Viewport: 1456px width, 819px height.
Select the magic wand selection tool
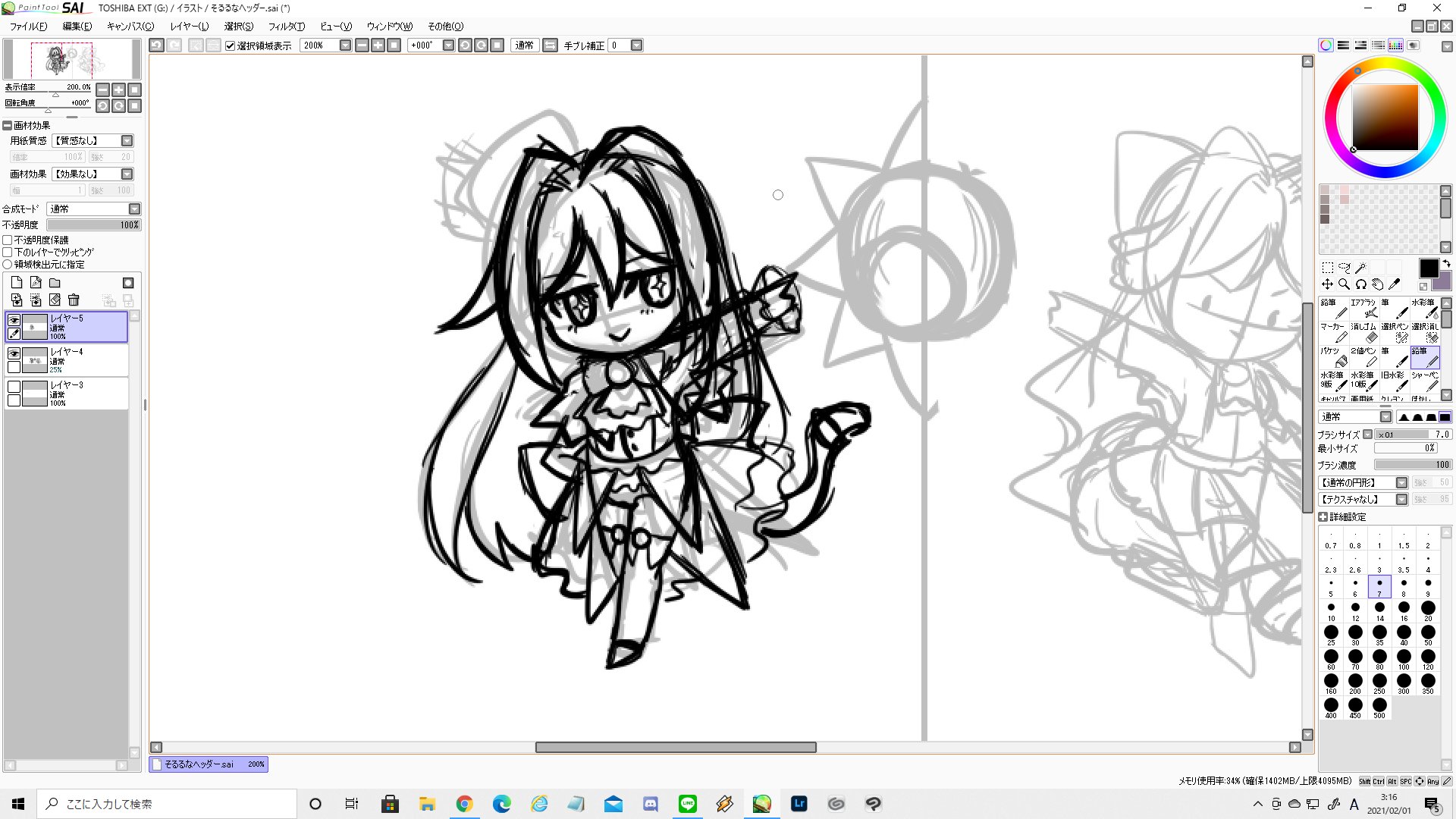[1361, 268]
